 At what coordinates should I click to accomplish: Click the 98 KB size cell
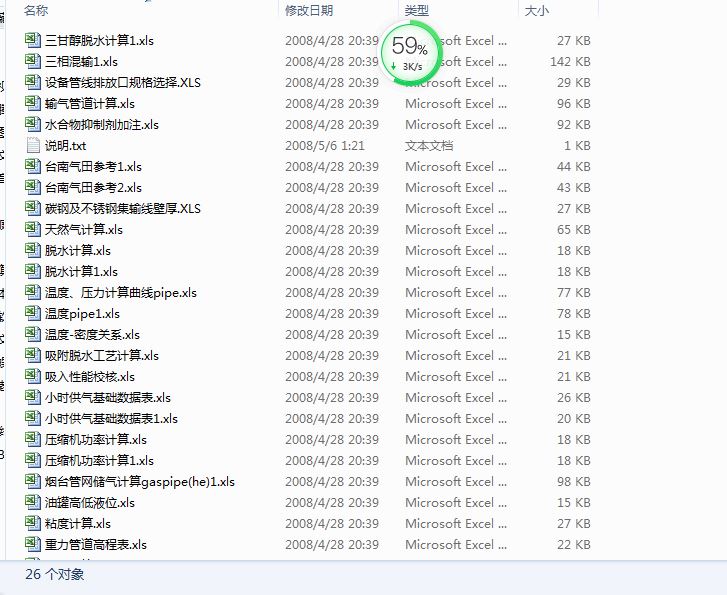coord(574,481)
